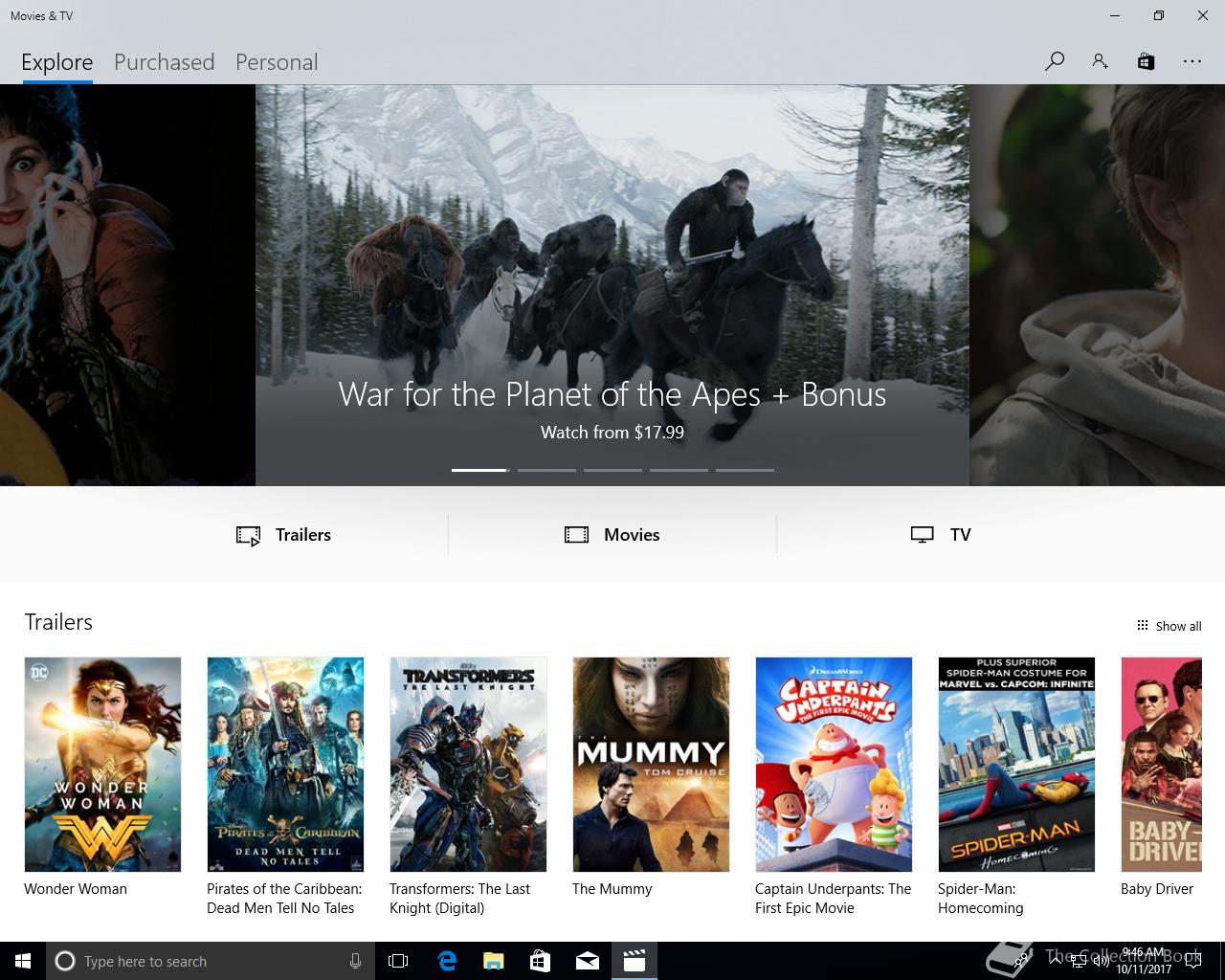Open the Store icon in taskbar

click(x=540, y=961)
